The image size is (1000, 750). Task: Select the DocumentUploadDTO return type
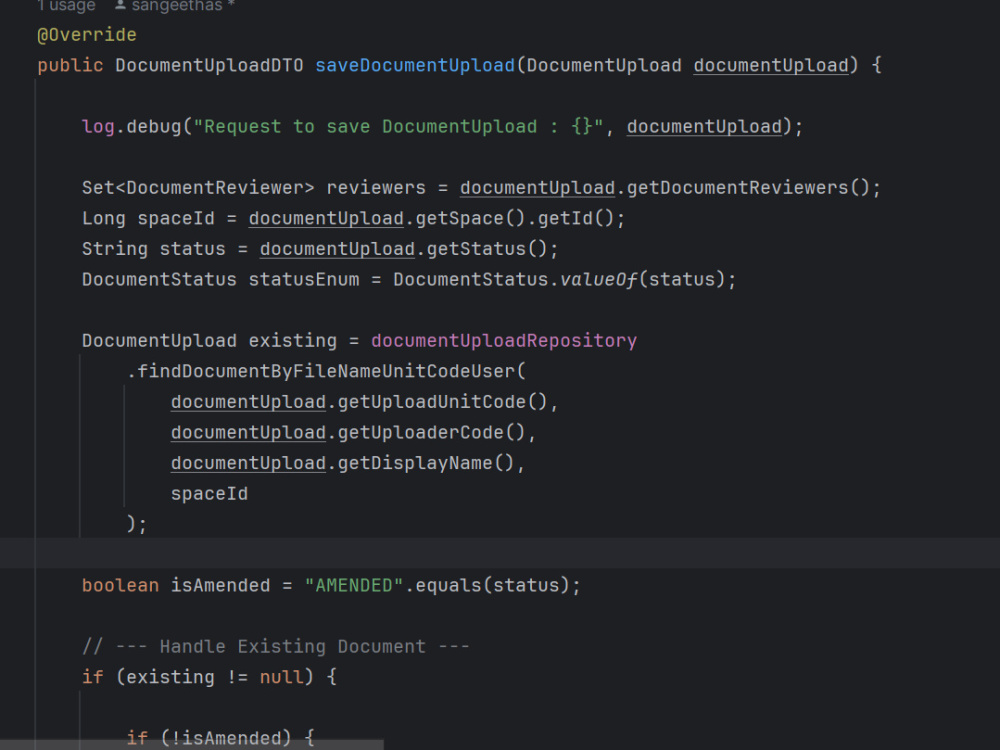209,65
